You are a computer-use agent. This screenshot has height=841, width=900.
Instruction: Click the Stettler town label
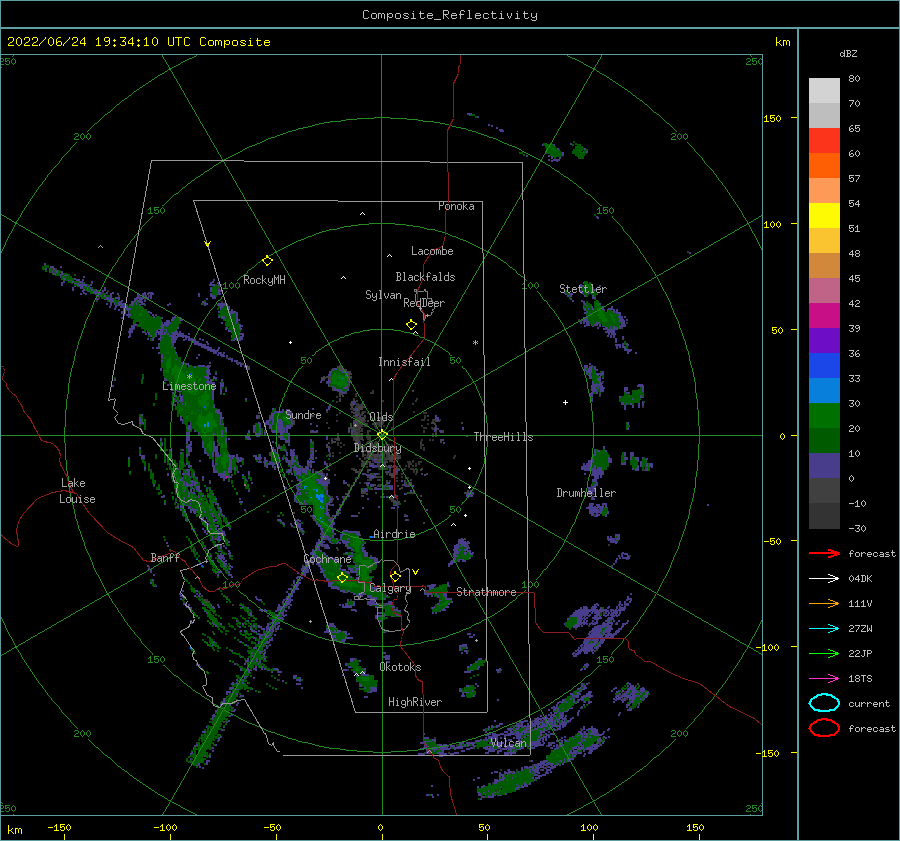pyautogui.click(x=583, y=289)
